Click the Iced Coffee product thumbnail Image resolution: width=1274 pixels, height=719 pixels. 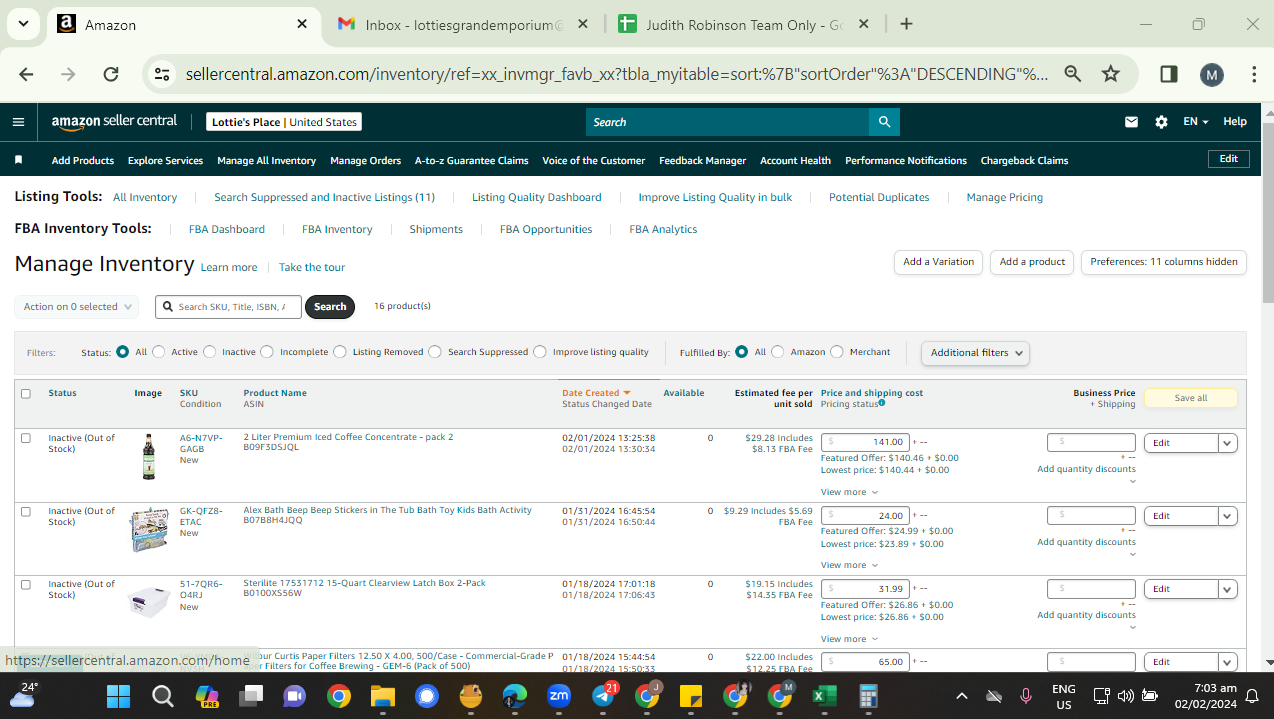[149, 456]
